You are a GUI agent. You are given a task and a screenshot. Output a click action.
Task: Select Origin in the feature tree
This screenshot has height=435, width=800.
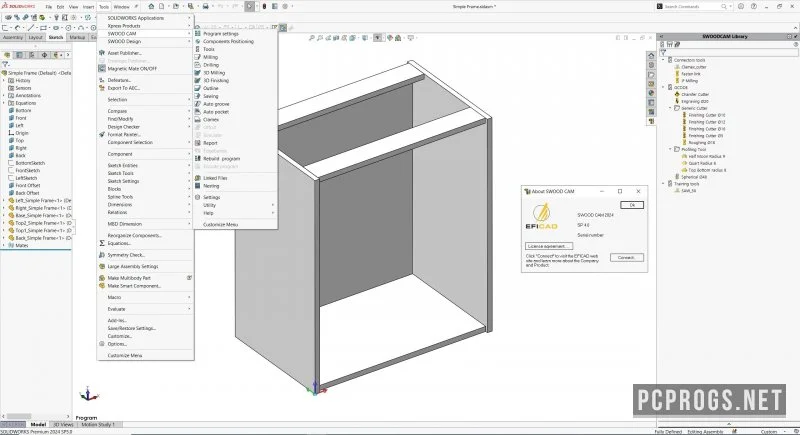point(21,133)
